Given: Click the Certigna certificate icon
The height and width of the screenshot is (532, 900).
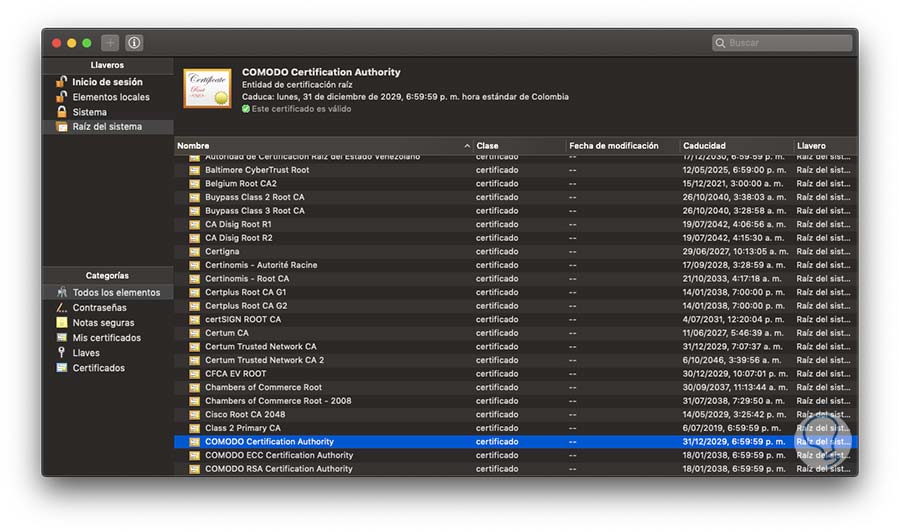Looking at the screenshot, I should click(x=195, y=251).
